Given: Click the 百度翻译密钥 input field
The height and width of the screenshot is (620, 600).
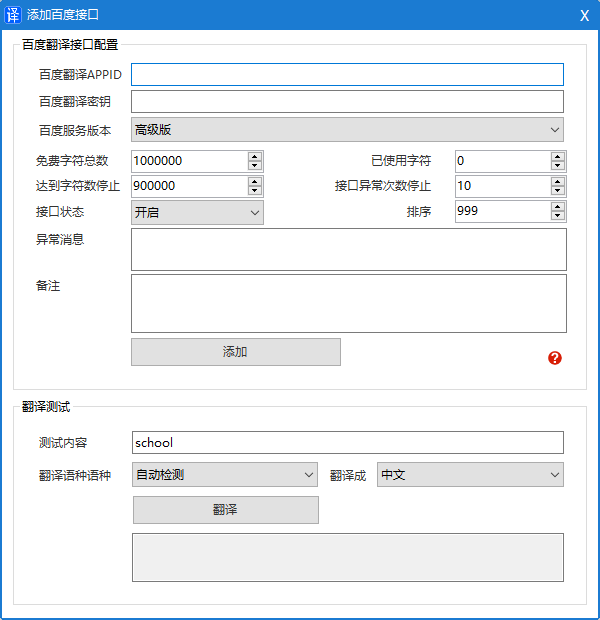Looking at the screenshot, I should point(347,101).
